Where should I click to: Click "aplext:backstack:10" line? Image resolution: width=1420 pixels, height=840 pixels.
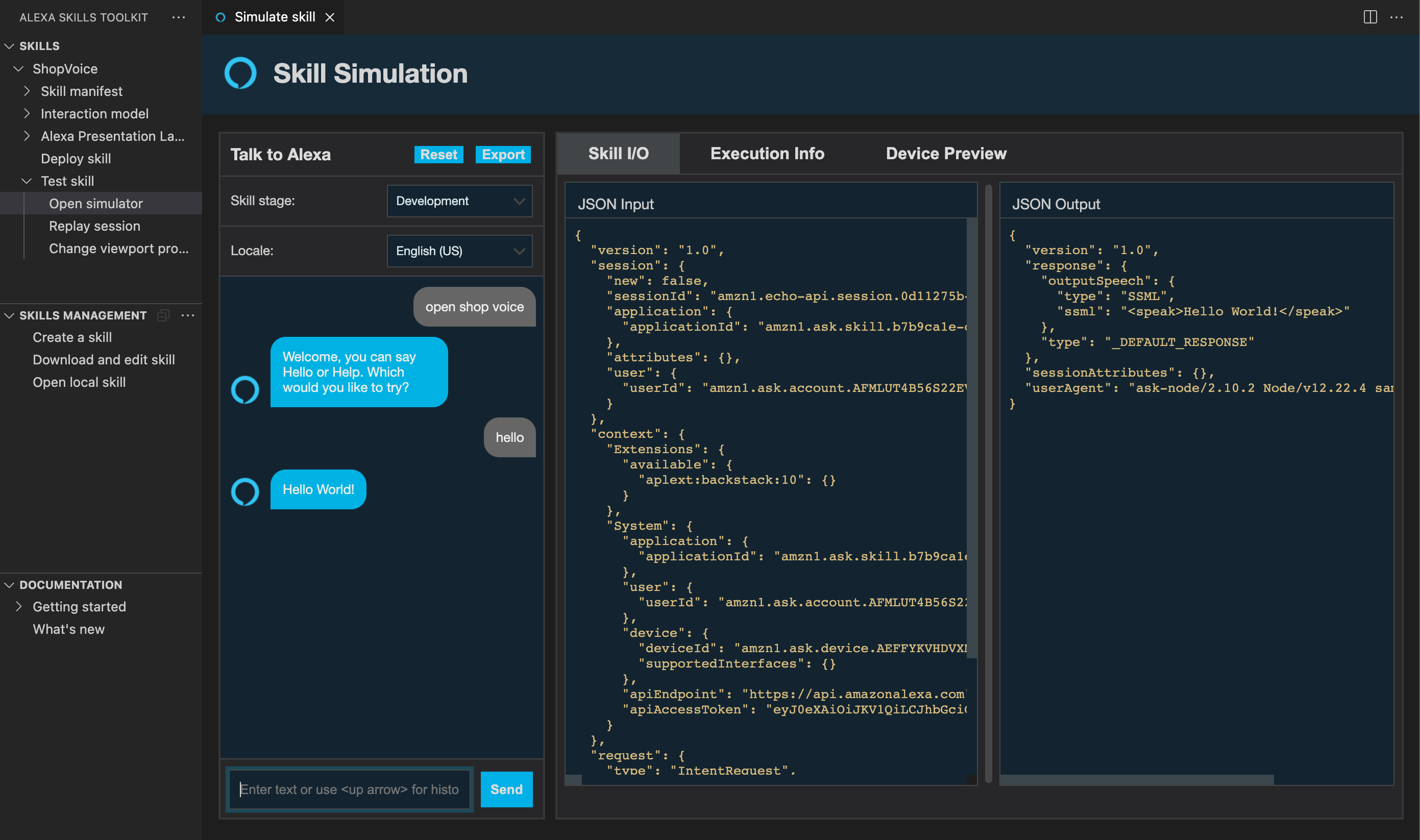tap(737, 480)
